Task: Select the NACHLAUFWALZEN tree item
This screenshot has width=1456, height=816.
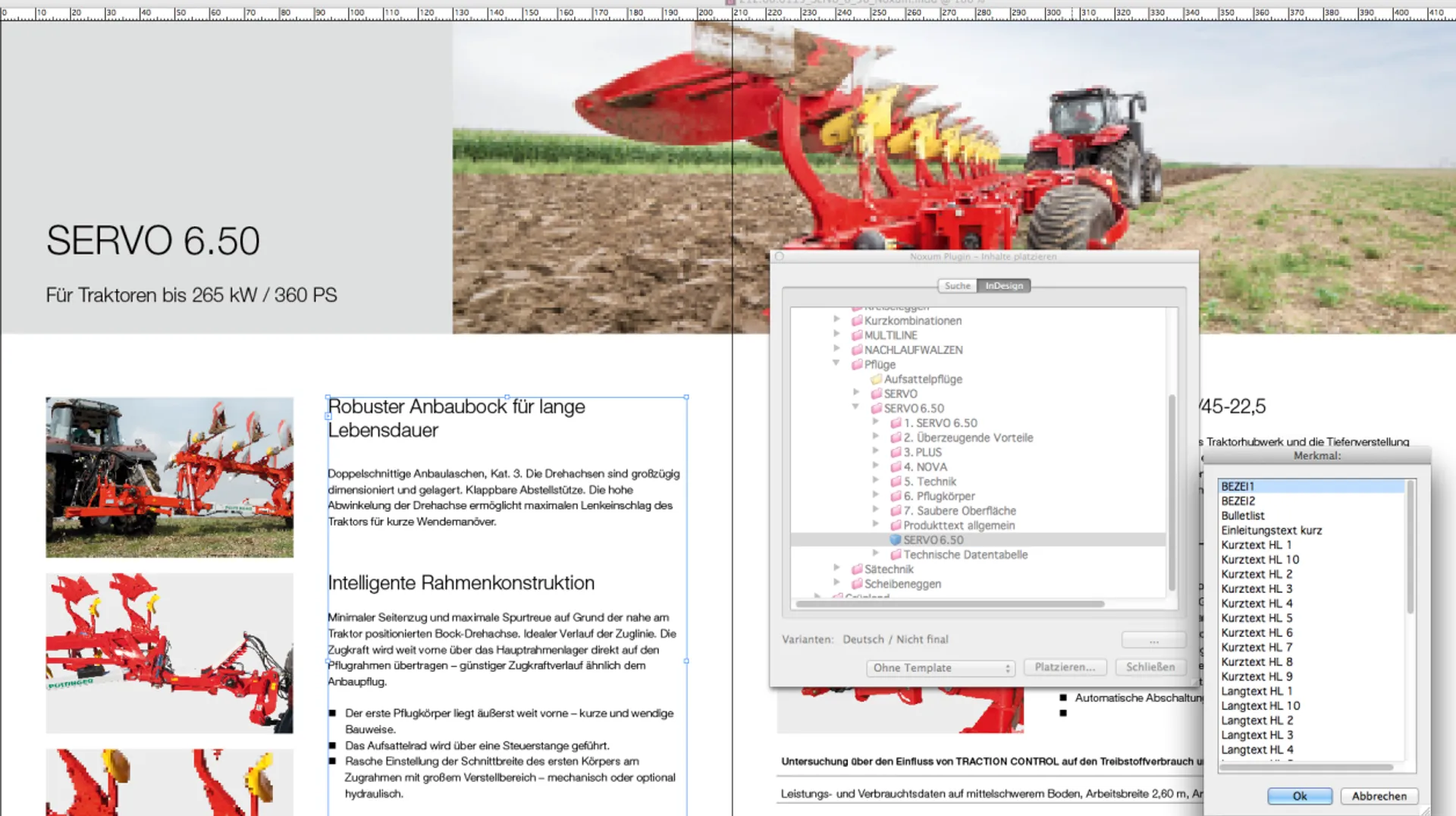Action: click(x=913, y=350)
